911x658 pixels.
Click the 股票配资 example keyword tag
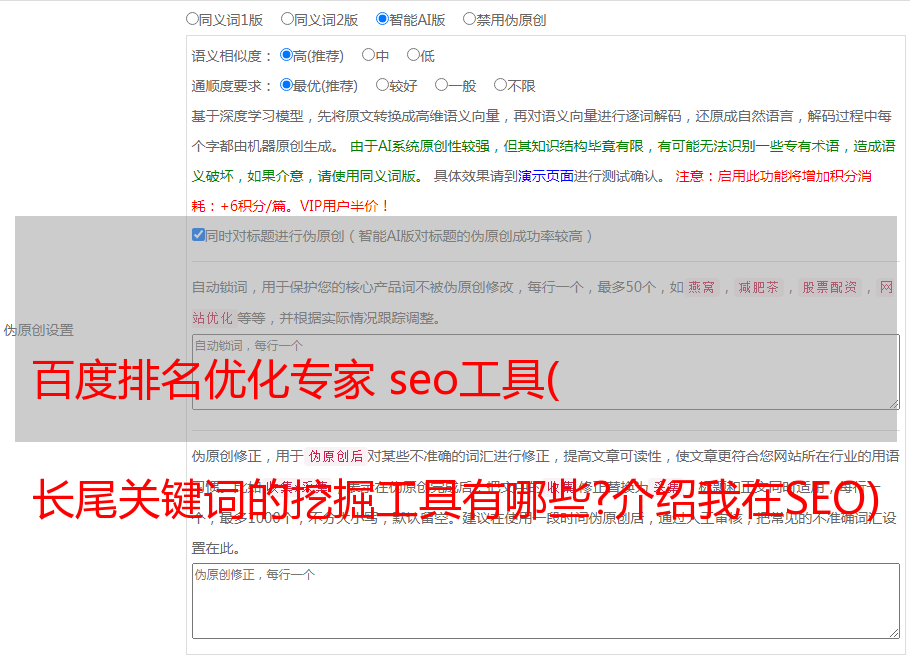[x=830, y=287]
